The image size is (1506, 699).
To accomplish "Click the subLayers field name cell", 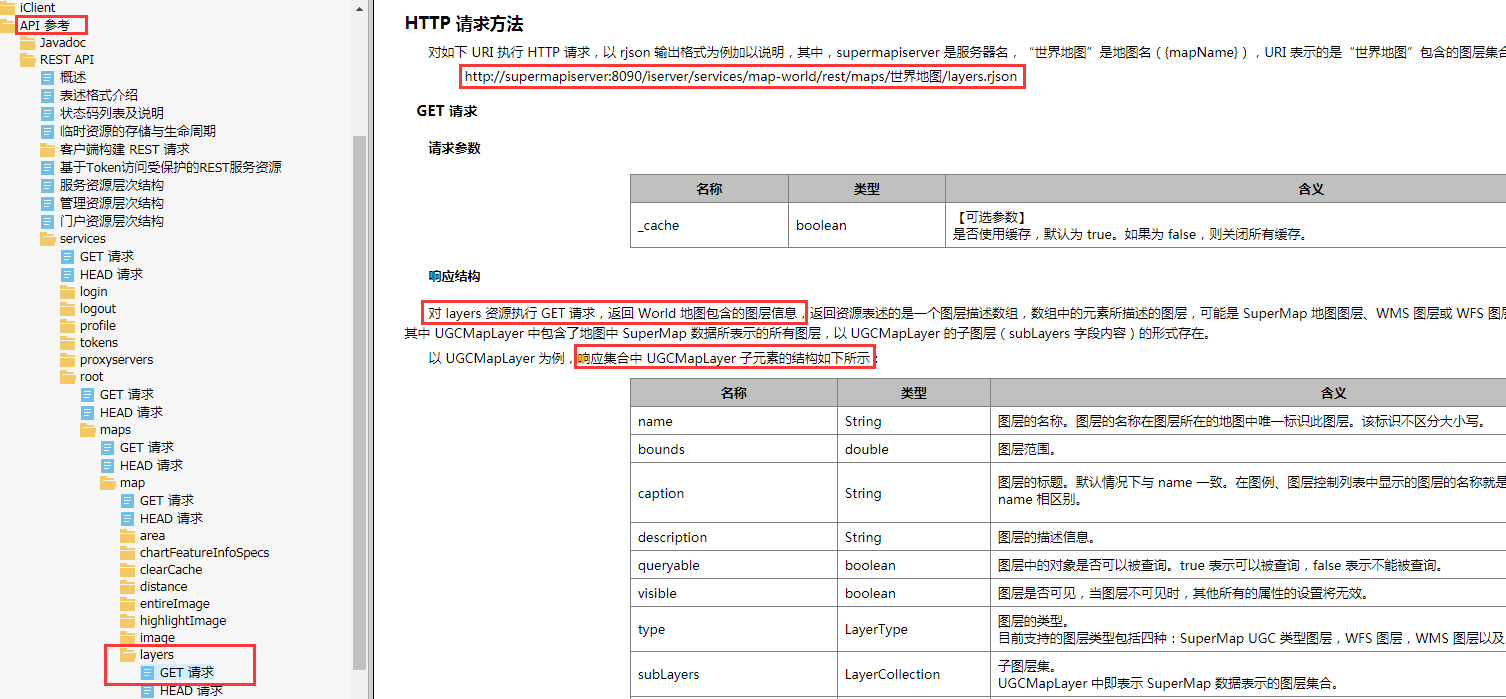I will click(x=733, y=674).
